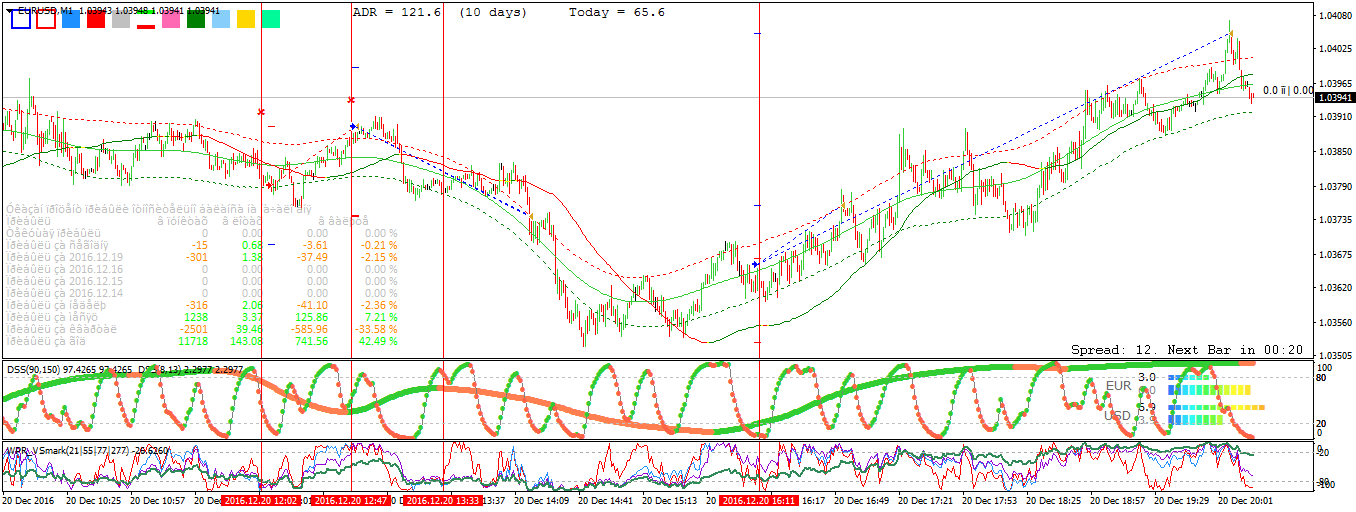Click the -585.96 stats table value
The image size is (1356, 512).
(x=309, y=329)
